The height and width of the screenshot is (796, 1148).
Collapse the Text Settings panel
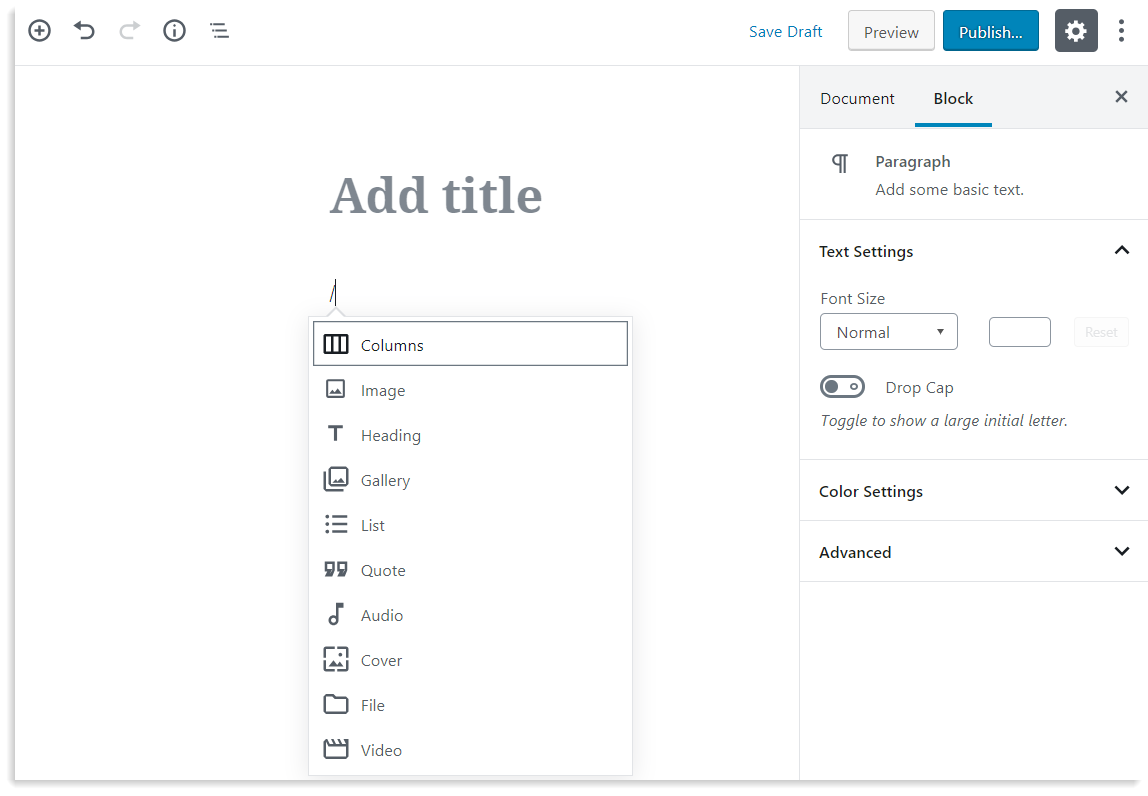tap(1121, 251)
